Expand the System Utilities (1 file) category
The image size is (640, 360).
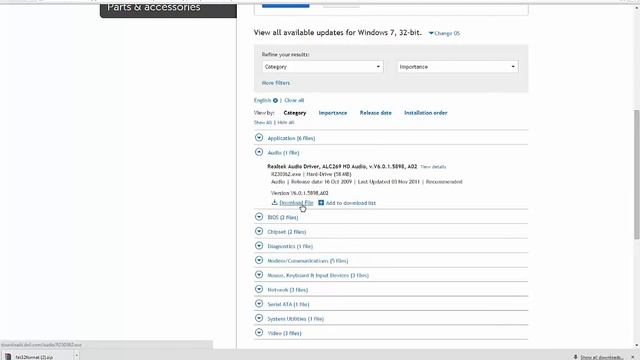(259, 318)
